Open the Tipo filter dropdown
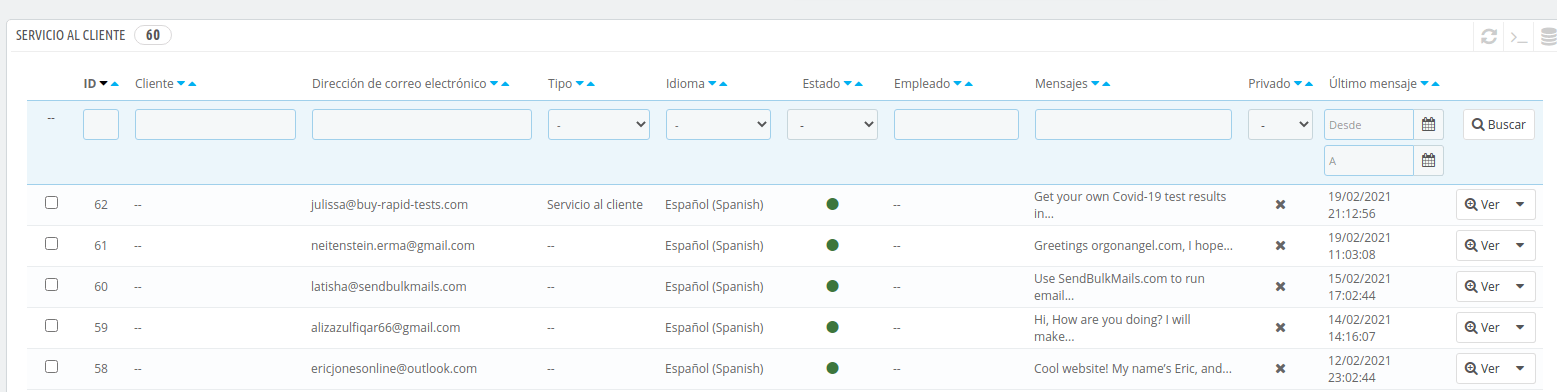The width and height of the screenshot is (1557, 392). [x=599, y=125]
